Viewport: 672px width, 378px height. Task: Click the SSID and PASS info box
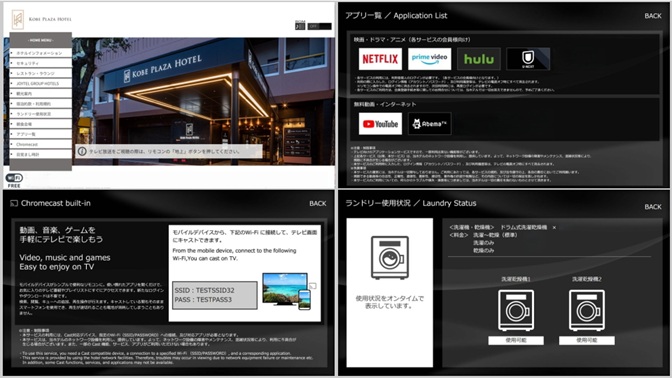coord(215,295)
